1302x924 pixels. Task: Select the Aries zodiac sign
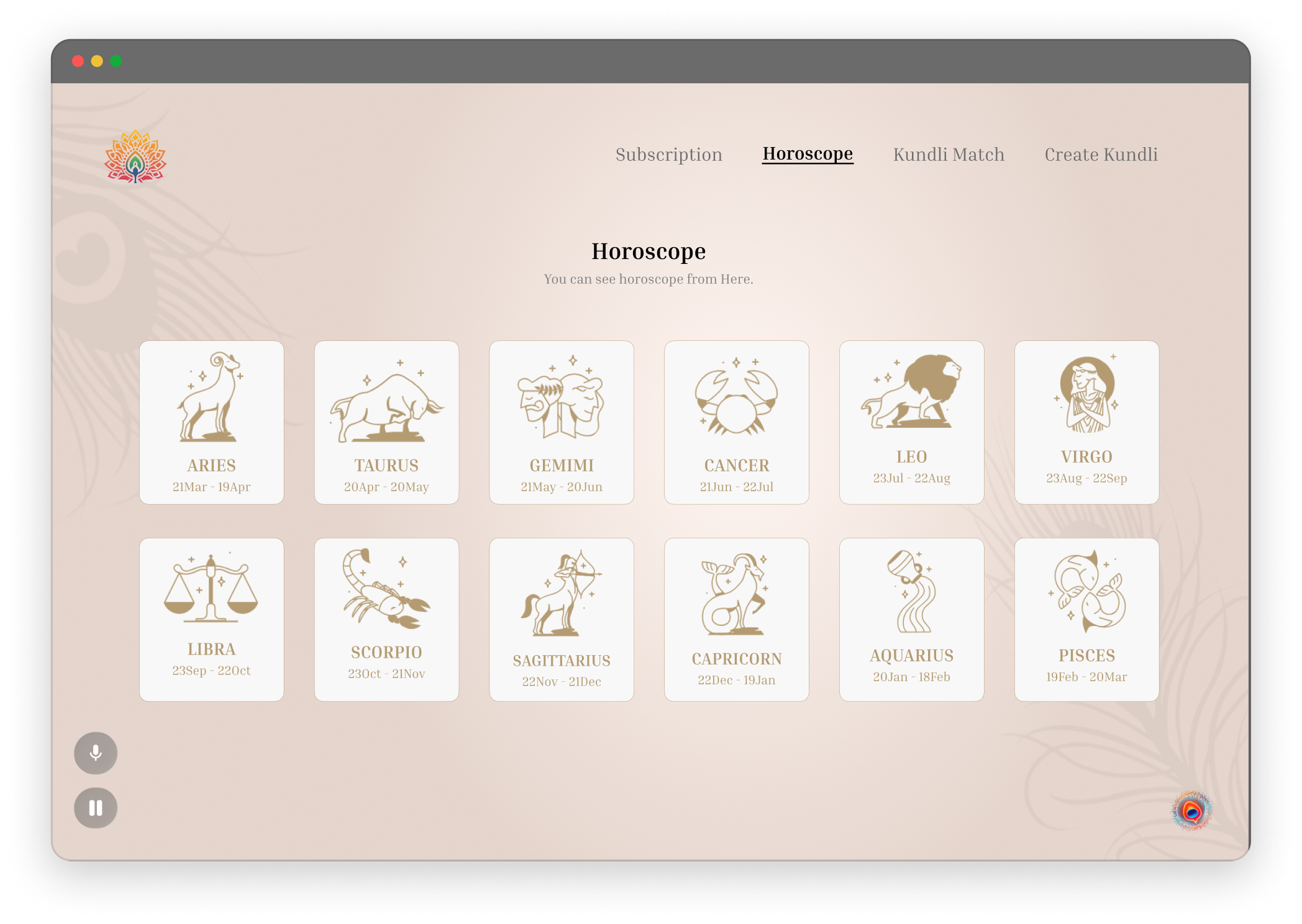pyautogui.click(x=211, y=422)
